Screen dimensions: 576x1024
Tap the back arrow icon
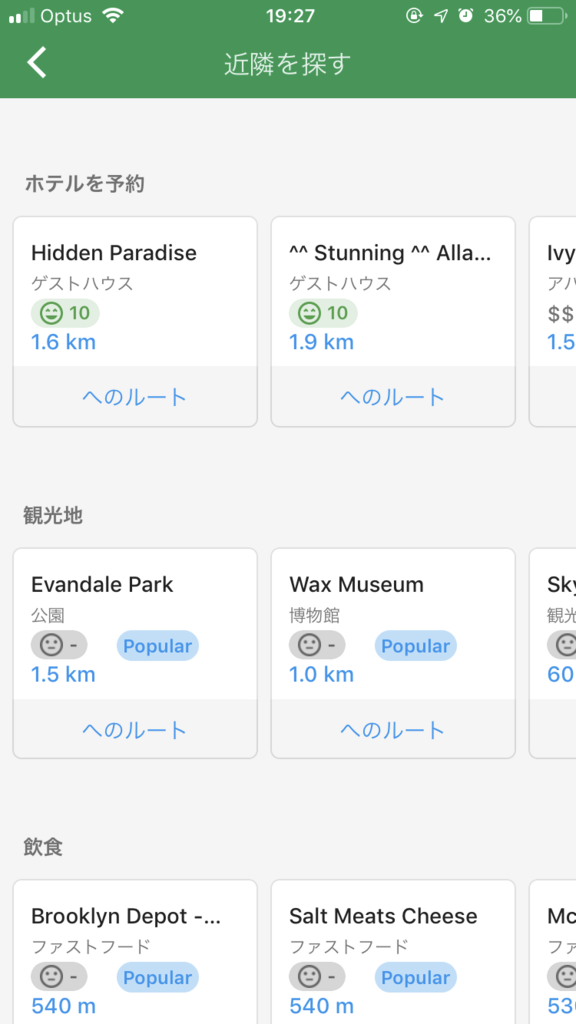[37, 63]
